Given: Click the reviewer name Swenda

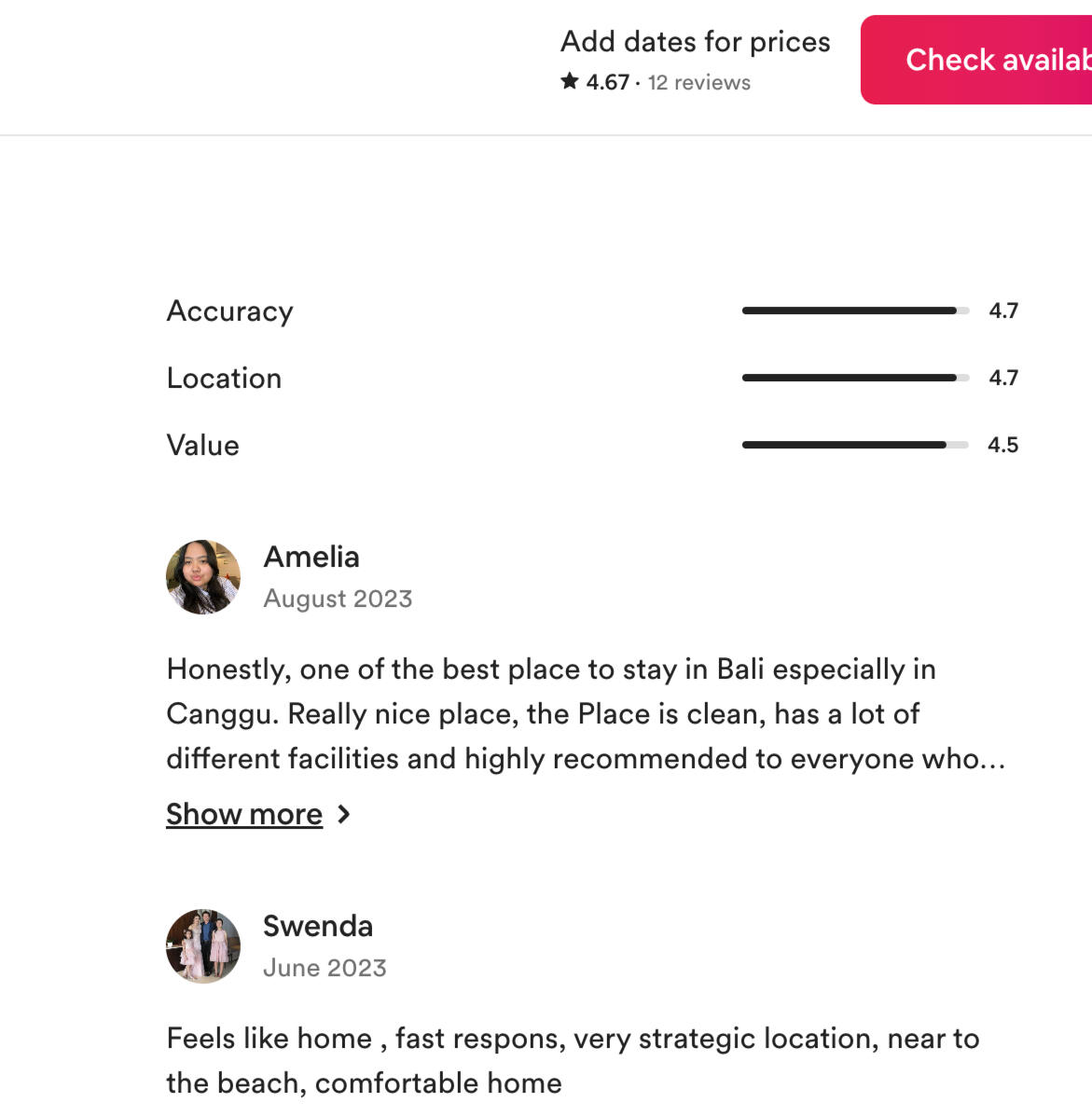Looking at the screenshot, I should click(x=318, y=926).
